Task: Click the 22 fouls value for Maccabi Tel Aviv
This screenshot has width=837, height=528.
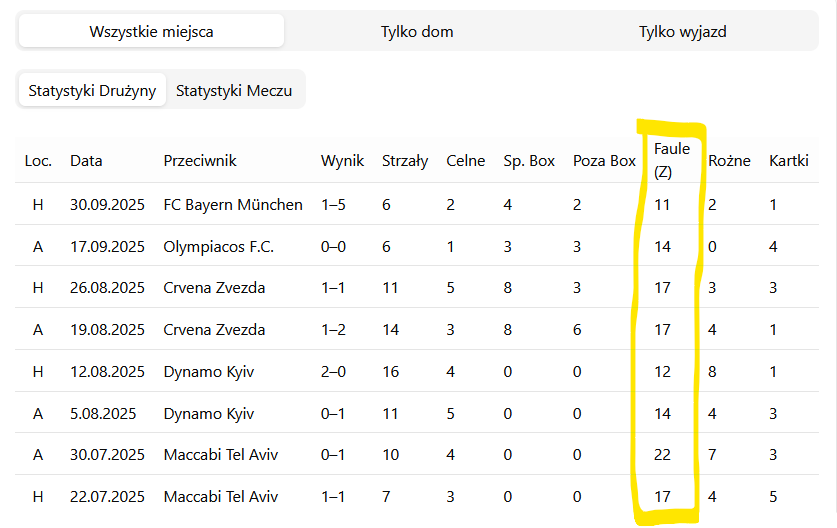Action: point(662,455)
